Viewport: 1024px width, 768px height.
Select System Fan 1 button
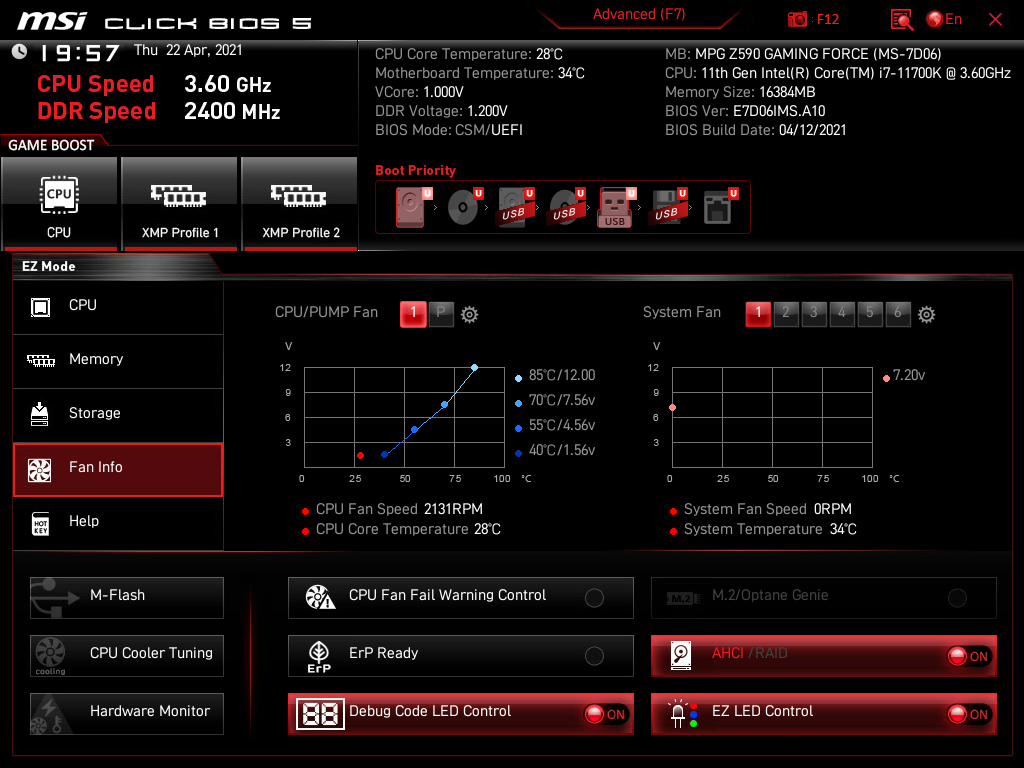(x=758, y=314)
